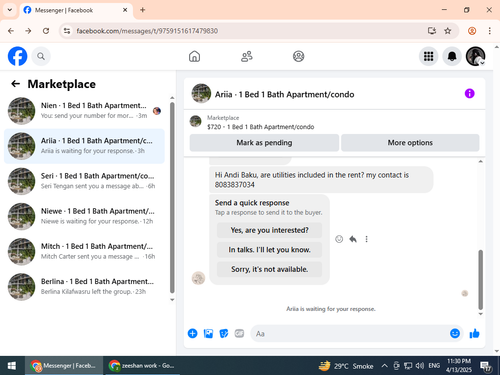Show hidden system tray icons
The height and width of the screenshot is (375, 500).
click(384, 366)
